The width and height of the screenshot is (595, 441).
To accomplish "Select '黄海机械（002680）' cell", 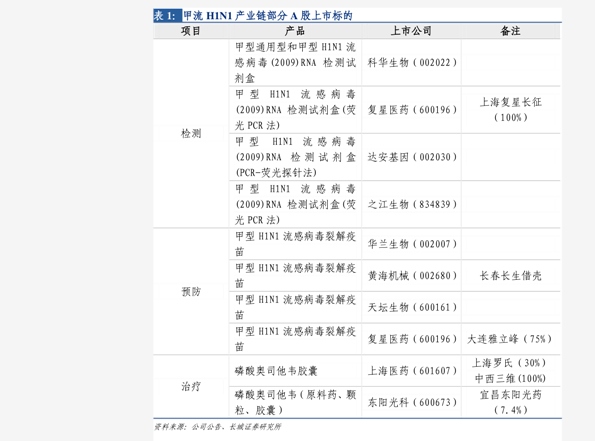I will [x=412, y=276].
